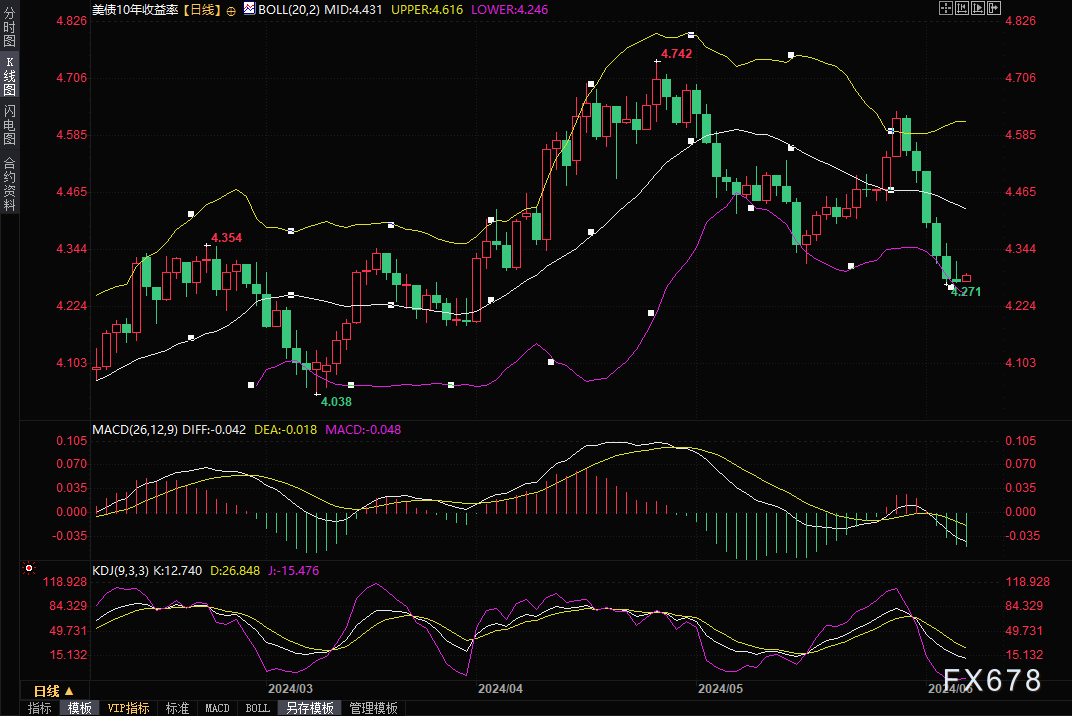Open the 合约资料 side tab
The image size is (1072, 716).
pos(9,184)
